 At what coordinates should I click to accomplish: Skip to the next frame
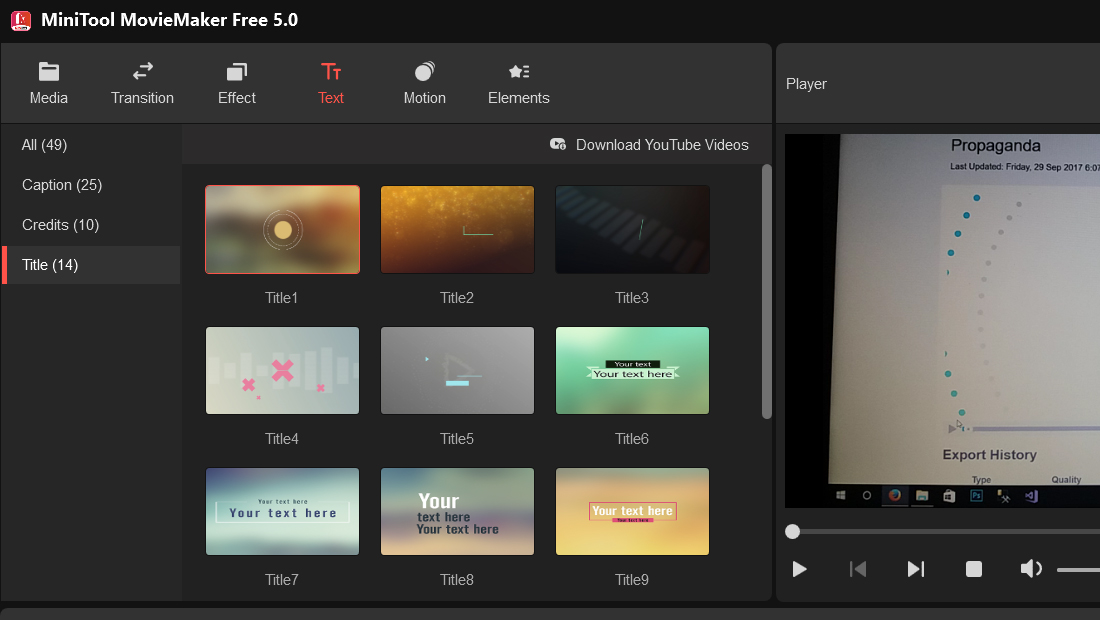(x=915, y=569)
